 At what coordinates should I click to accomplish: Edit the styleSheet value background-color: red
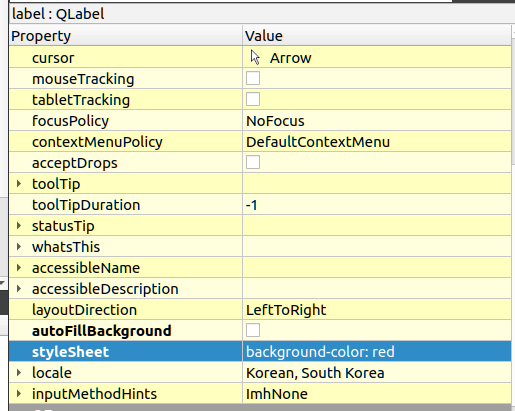pos(320,352)
